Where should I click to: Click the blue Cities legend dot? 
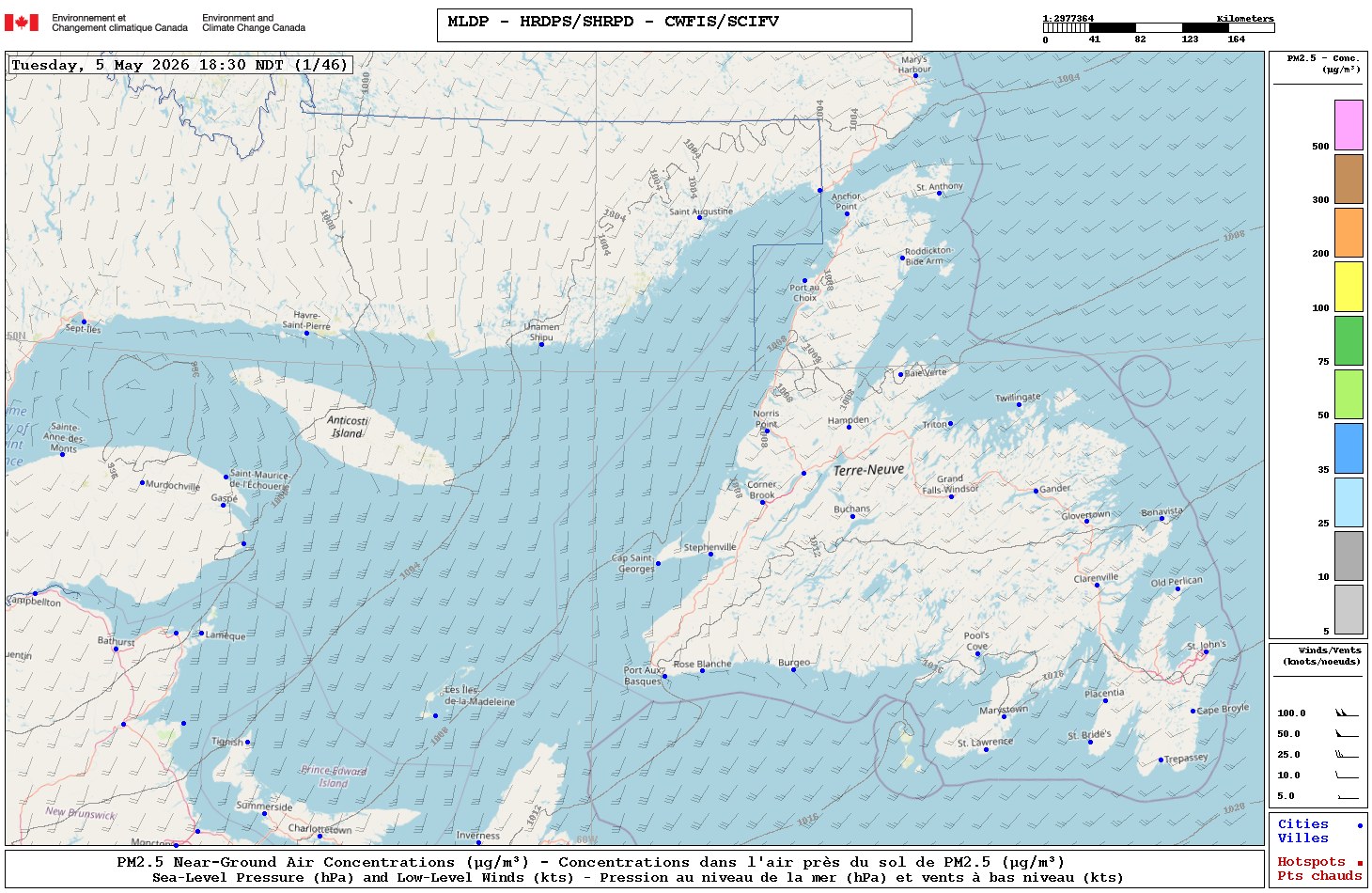pyautogui.click(x=1360, y=825)
